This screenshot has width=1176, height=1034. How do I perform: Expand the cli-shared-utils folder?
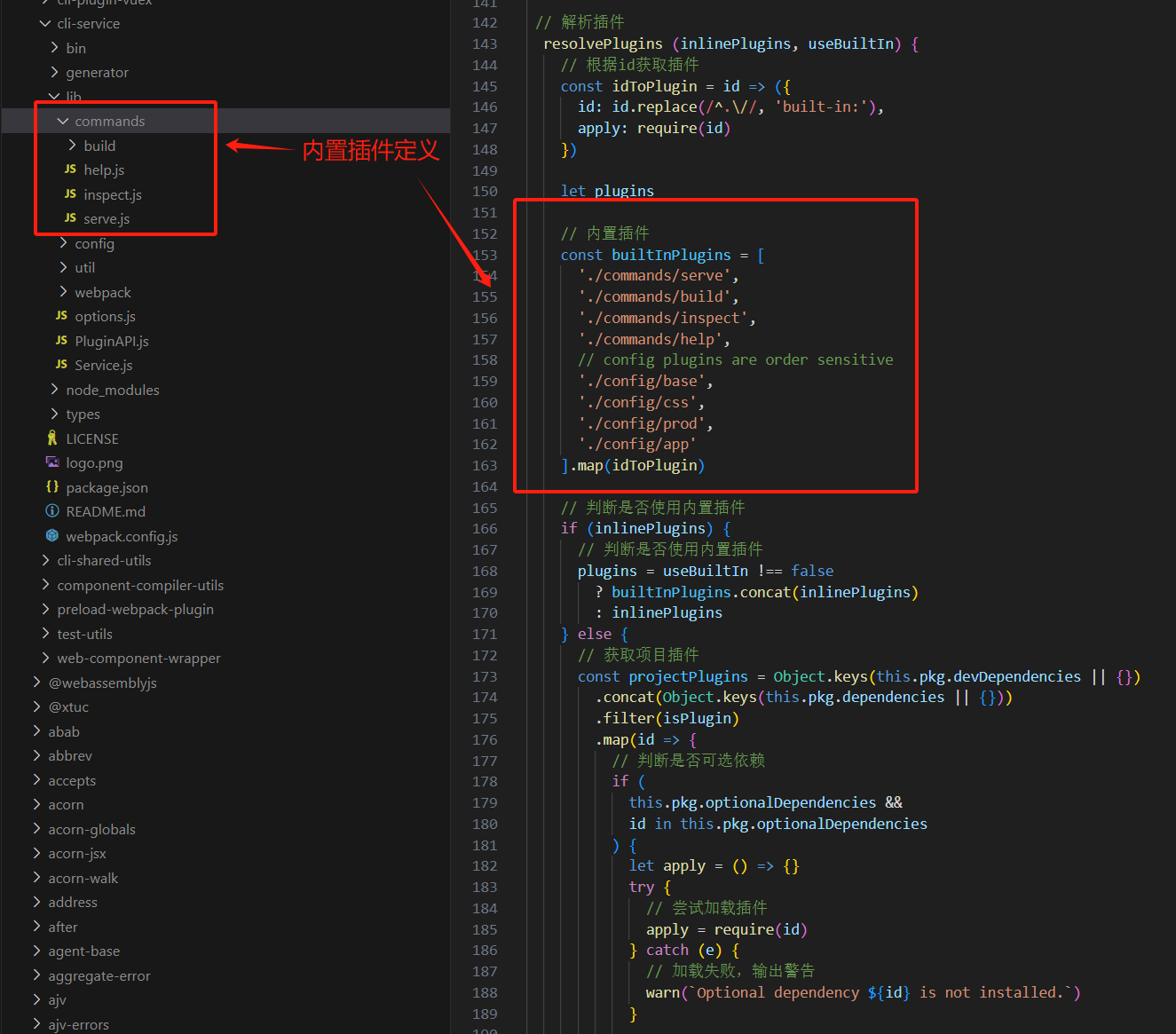click(45, 560)
